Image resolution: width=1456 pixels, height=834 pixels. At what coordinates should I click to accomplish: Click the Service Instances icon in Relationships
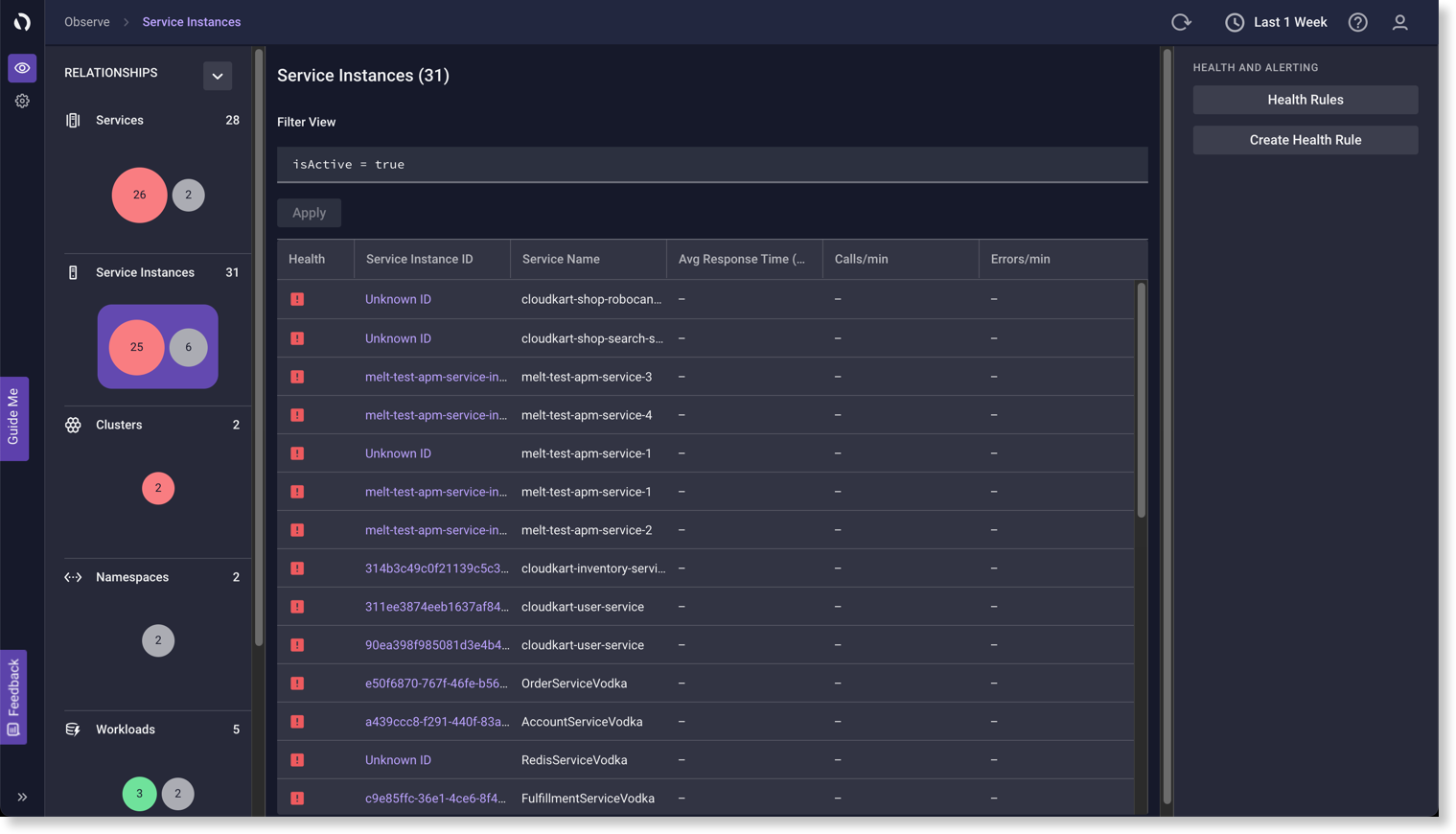pyautogui.click(x=73, y=272)
